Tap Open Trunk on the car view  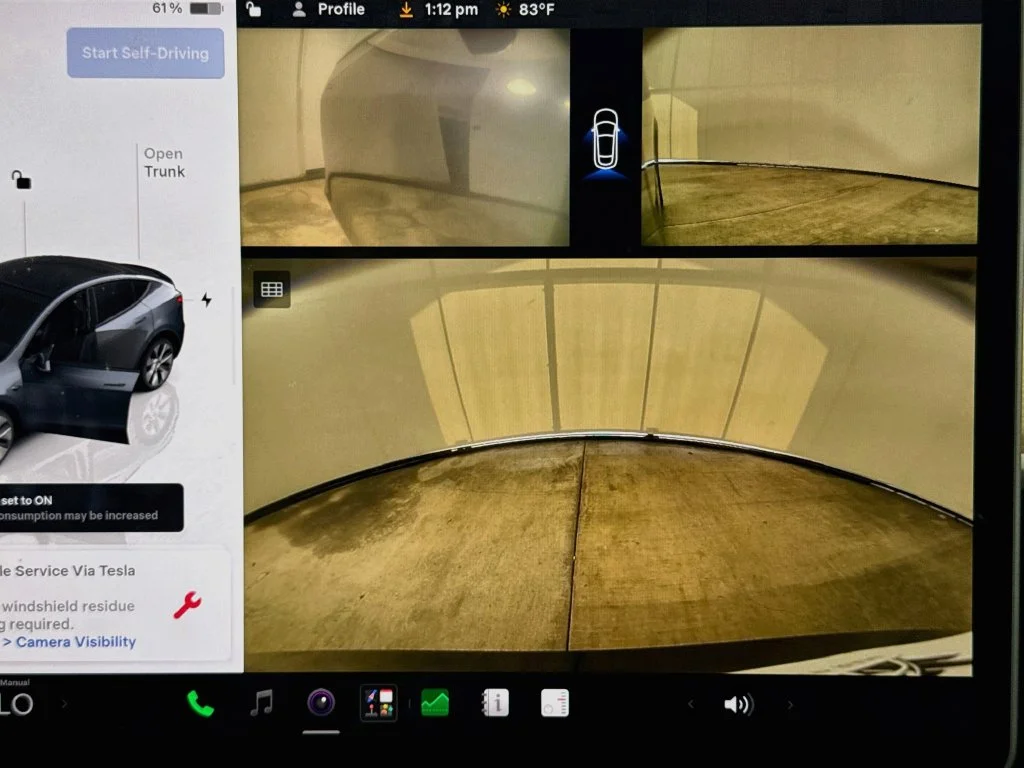click(x=164, y=163)
